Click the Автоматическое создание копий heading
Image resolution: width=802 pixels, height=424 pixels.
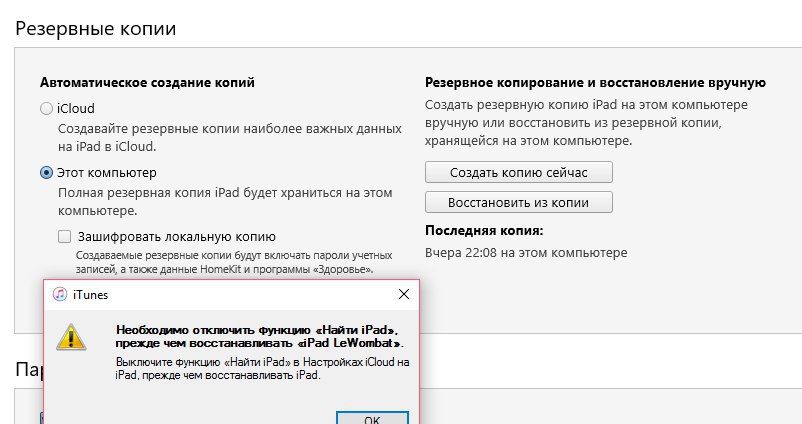click(147, 82)
